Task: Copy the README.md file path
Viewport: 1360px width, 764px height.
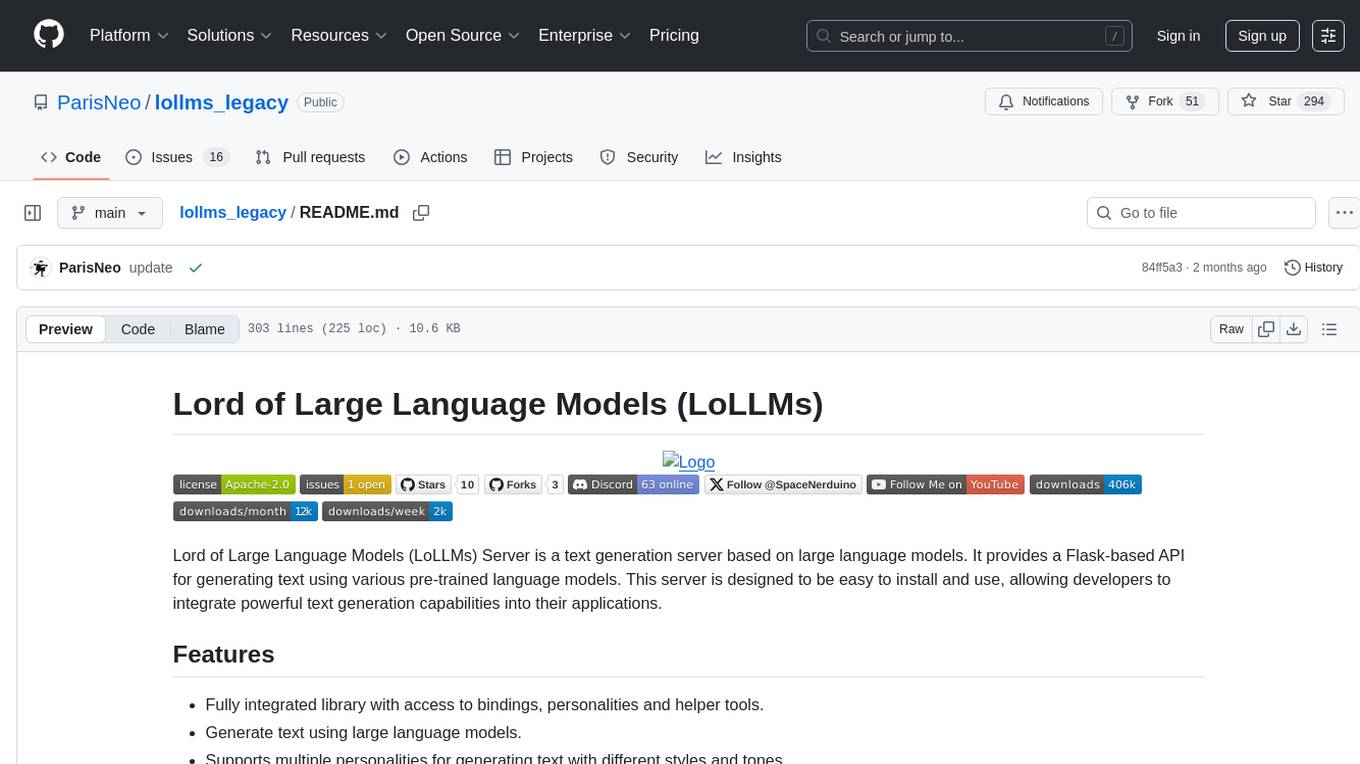Action: tap(421, 213)
